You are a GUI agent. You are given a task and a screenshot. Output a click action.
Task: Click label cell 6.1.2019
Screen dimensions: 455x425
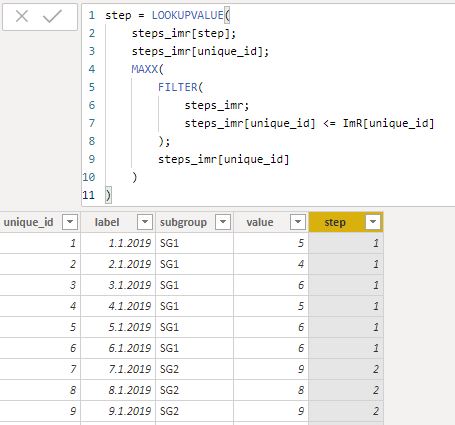coord(118,348)
